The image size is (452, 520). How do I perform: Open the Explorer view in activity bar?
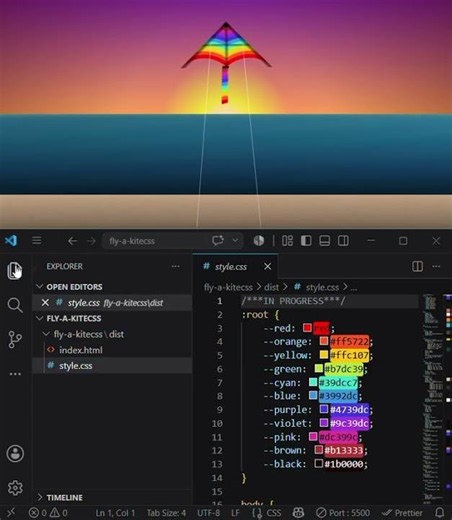coord(15,270)
